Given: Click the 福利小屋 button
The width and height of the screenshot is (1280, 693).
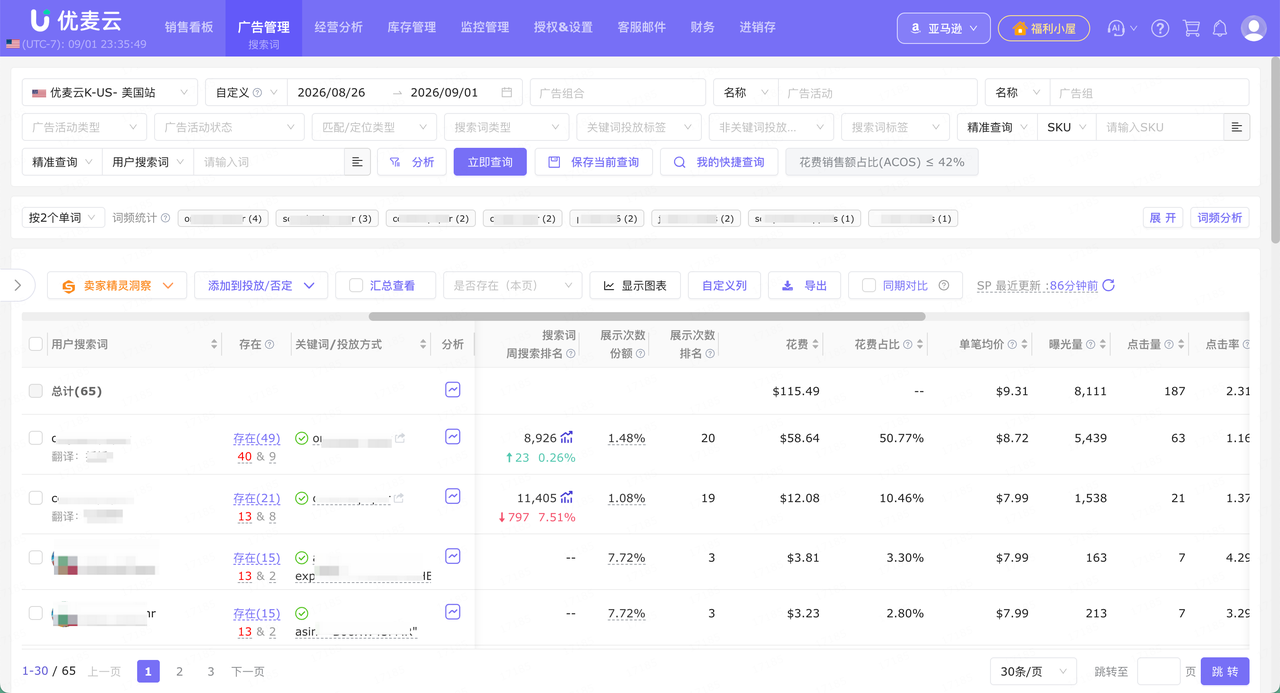Looking at the screenshot, I should pos(1044,28).
